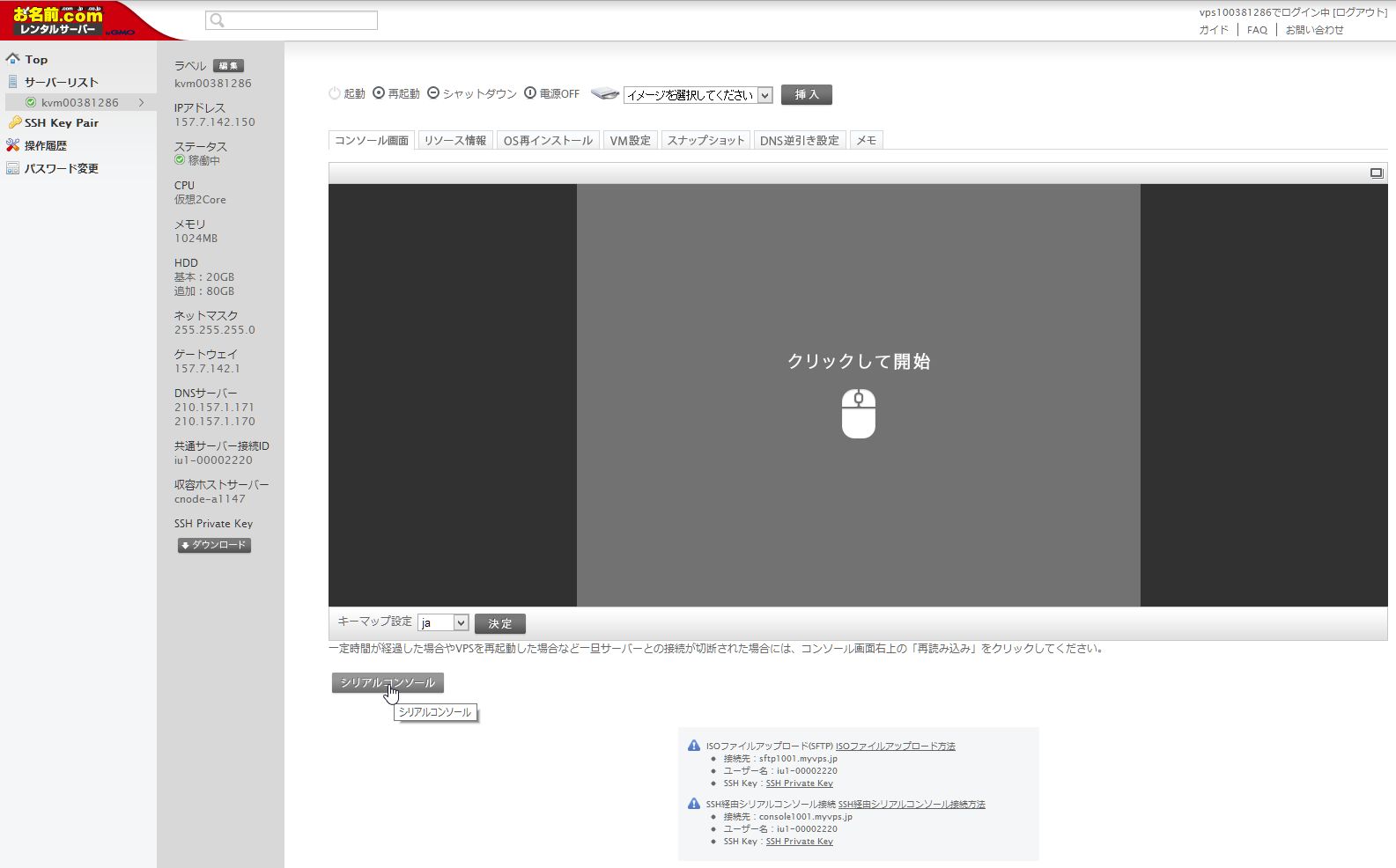Viewport: 1396px width, 868px height.
Task: Click the home icon beside Top
Action: click(x=12, y=59)
